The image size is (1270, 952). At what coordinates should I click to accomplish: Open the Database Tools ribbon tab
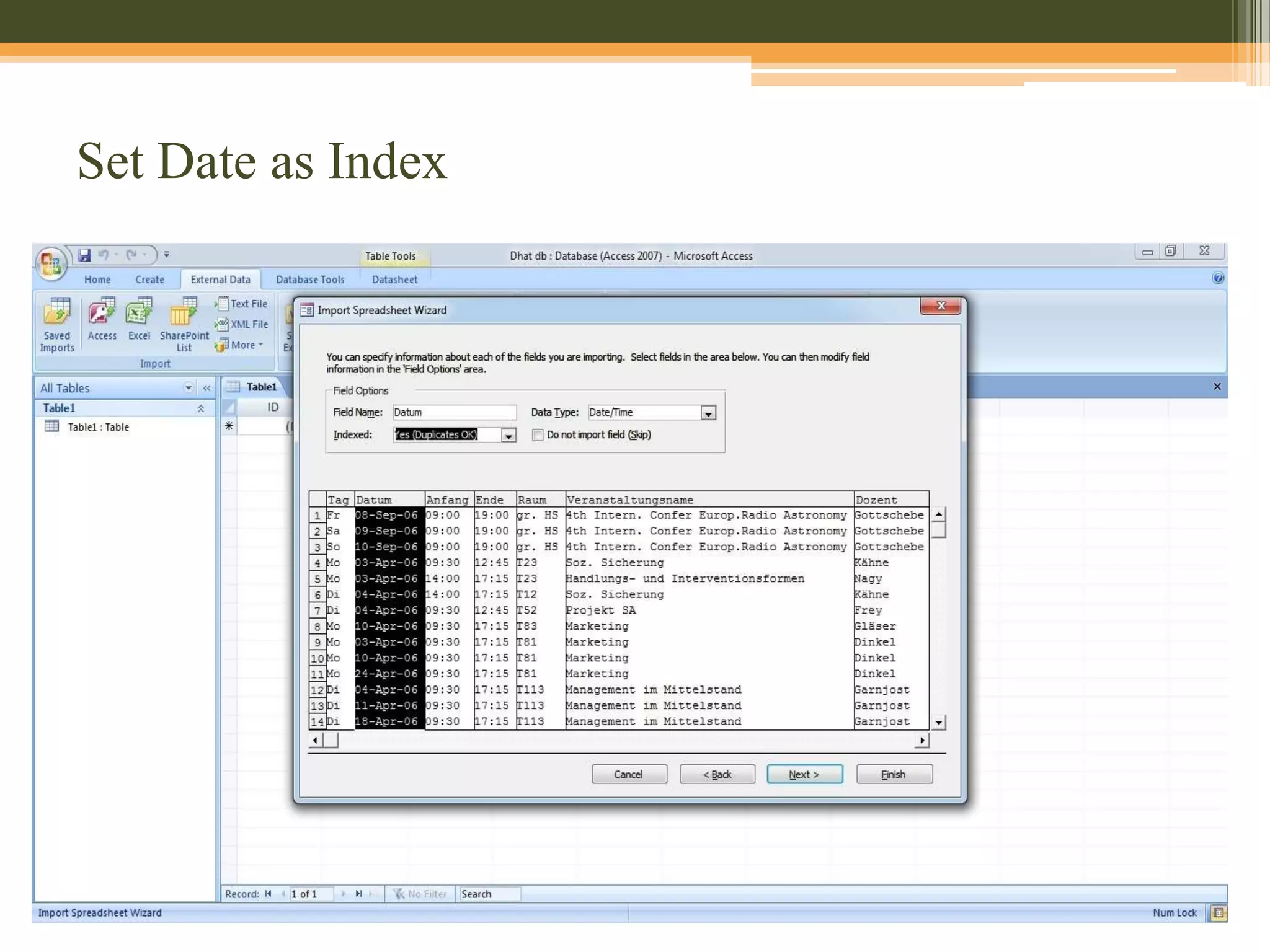pyautogui.click(x=310, y=280)
